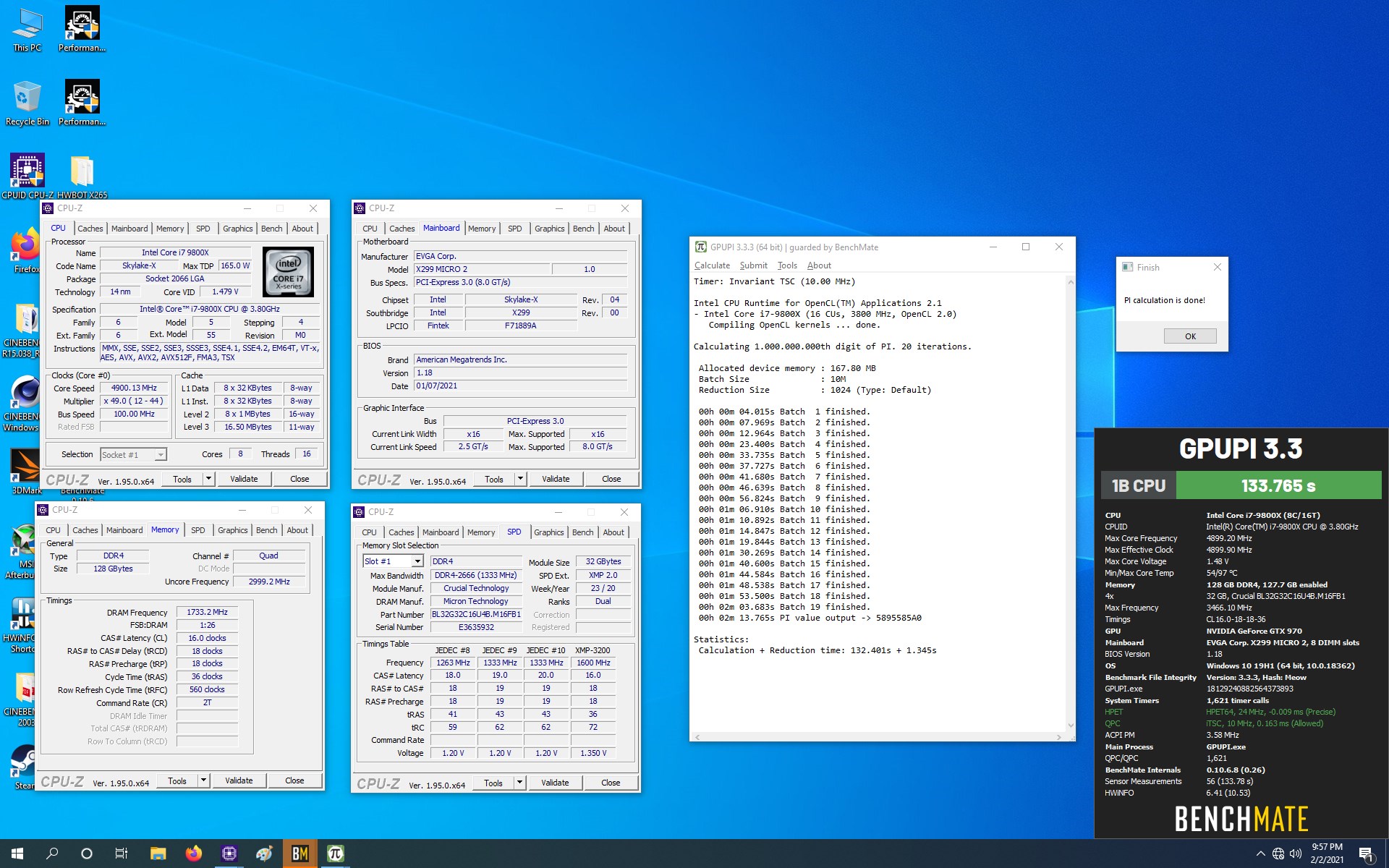Open notification center icon
Image resolution: width=1389 pixels, height=868 pixels.
point(1367,854)
